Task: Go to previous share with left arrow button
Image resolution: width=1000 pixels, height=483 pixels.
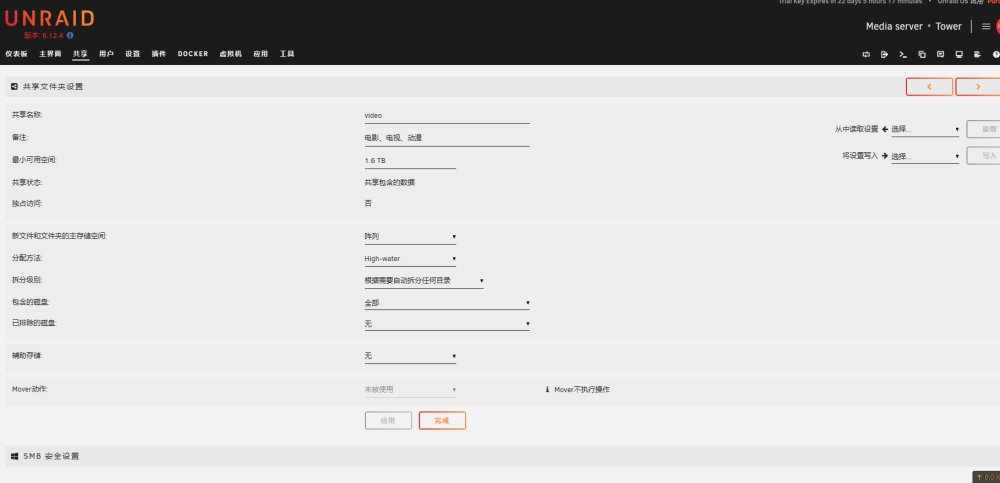Action: (929, 87)
